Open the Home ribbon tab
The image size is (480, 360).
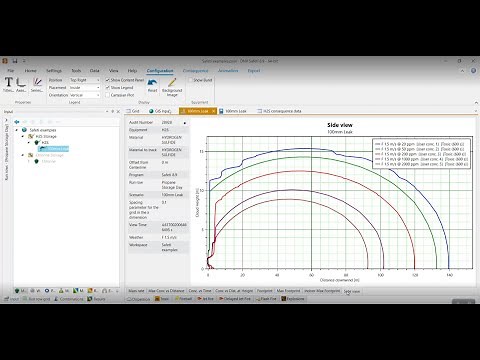point(30,71)
